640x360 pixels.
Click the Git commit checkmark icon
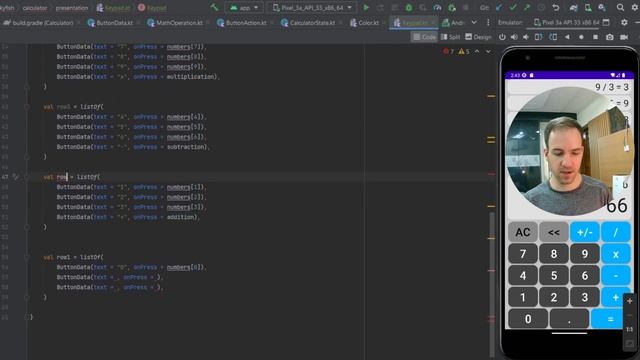pyautogui.click(x=513, y=7)
